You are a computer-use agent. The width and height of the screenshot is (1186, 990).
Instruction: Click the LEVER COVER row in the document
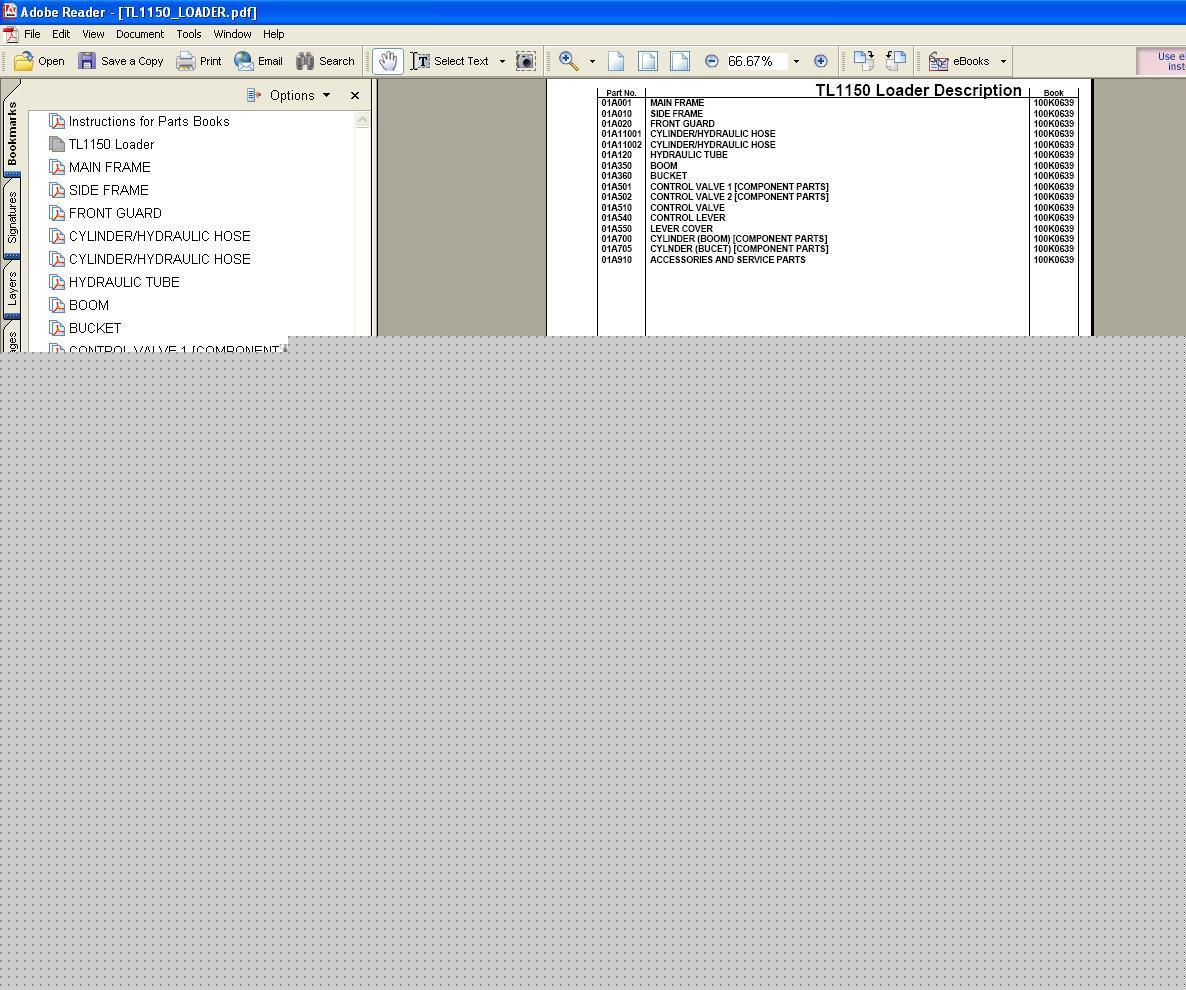(681, 228)
